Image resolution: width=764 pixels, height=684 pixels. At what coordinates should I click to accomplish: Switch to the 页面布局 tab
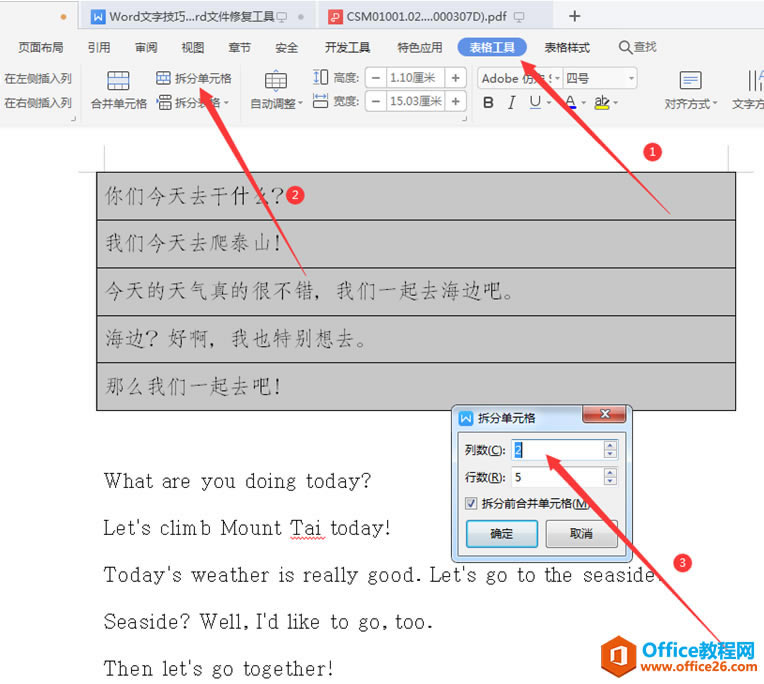tap(41, 47)
